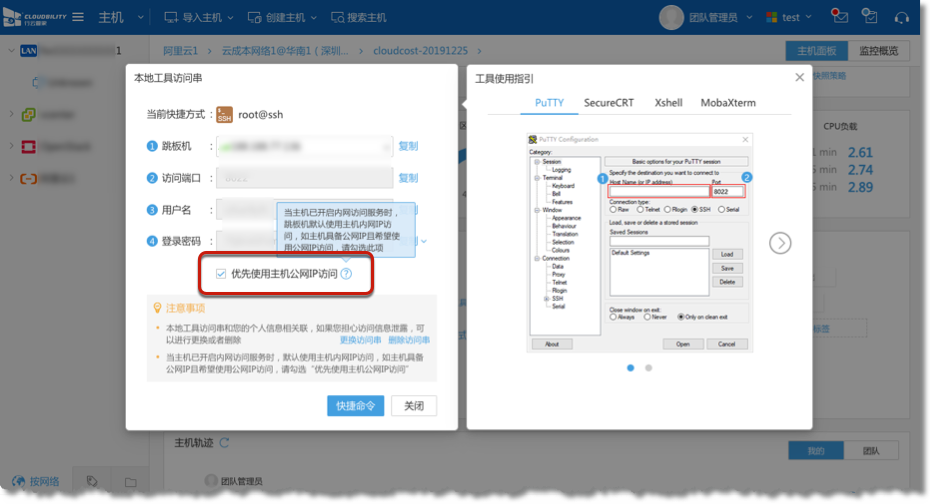
Task: Open the hamburger menu next to CloudBility logo
Action: coord(78,17)
